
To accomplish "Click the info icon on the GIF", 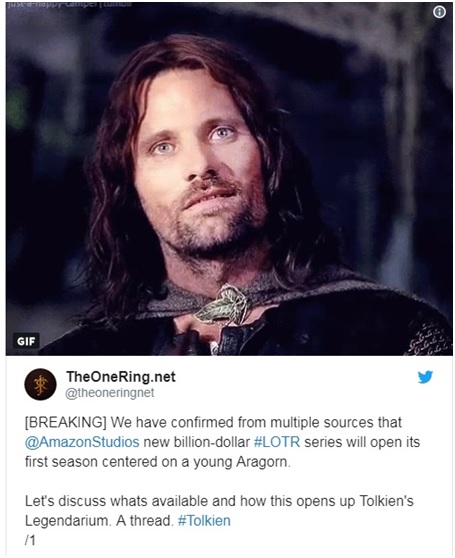I will point(440,12).
